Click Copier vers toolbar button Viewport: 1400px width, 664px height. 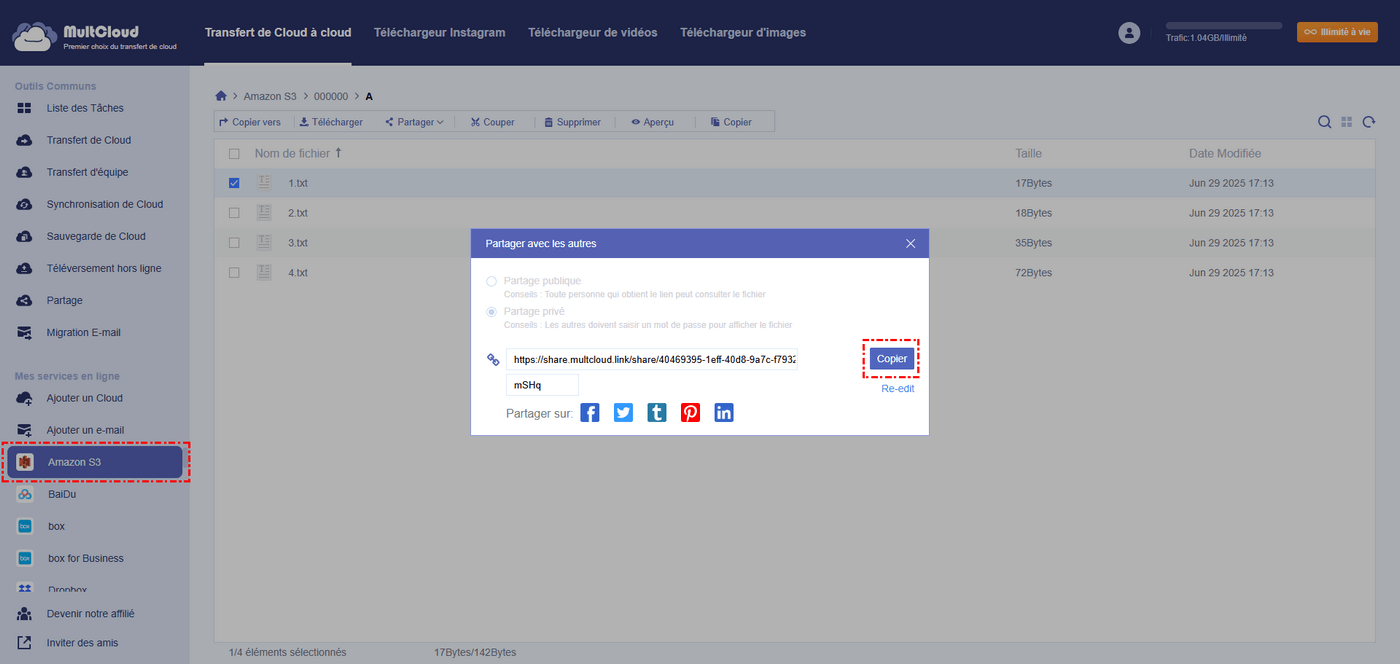click(250, 122)
